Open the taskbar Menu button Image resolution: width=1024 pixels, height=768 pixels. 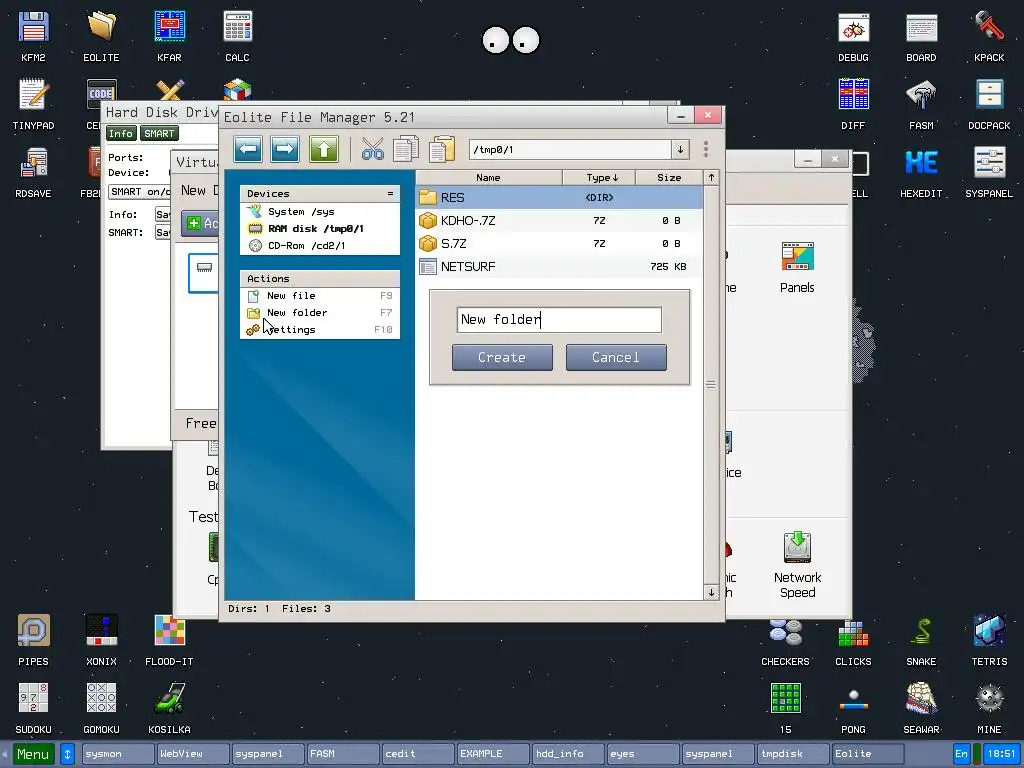(33, 754)
